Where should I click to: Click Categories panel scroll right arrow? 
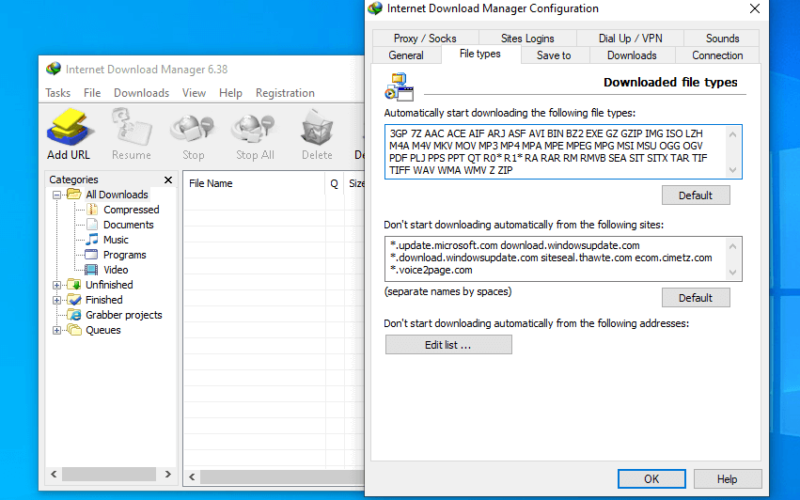tap(168, 474)
